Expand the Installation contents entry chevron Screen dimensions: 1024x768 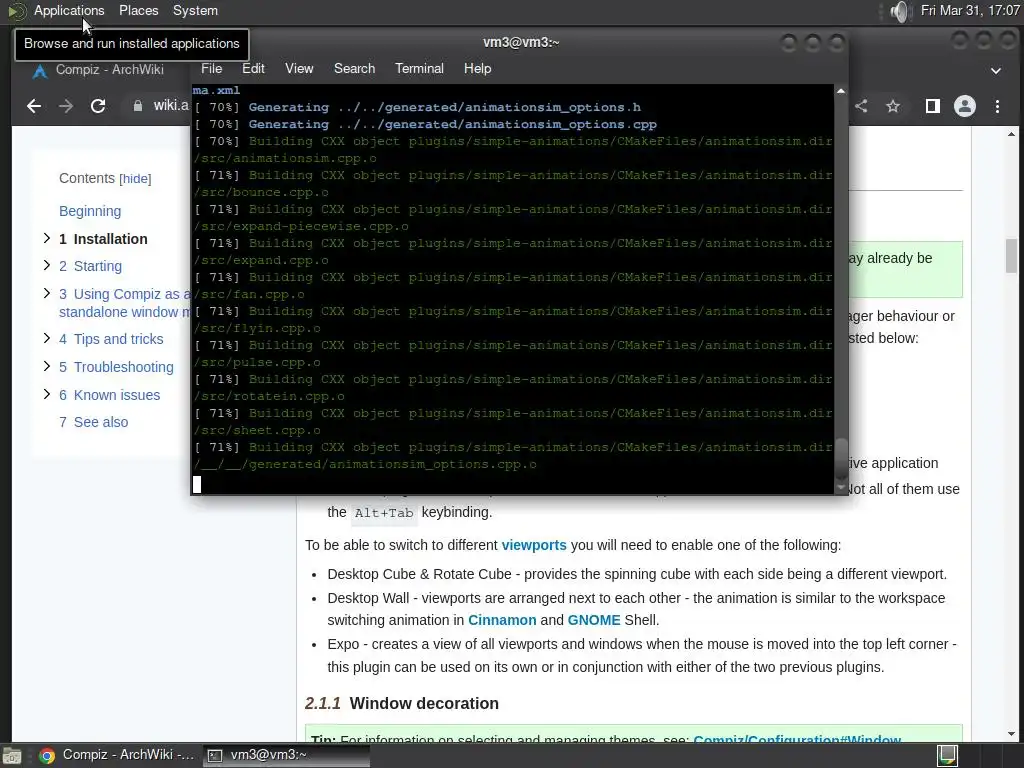[46, 238]
